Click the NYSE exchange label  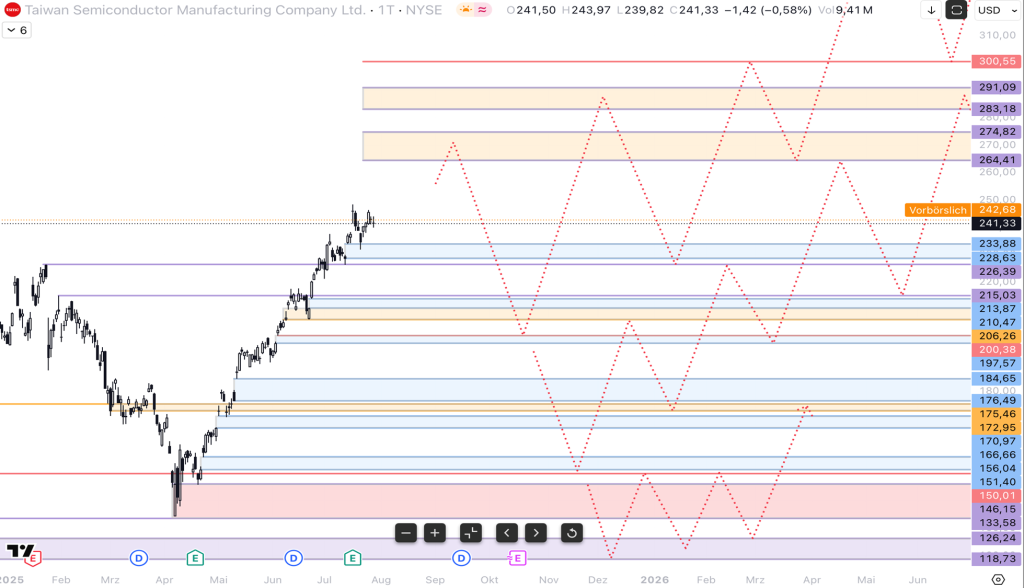424,10
